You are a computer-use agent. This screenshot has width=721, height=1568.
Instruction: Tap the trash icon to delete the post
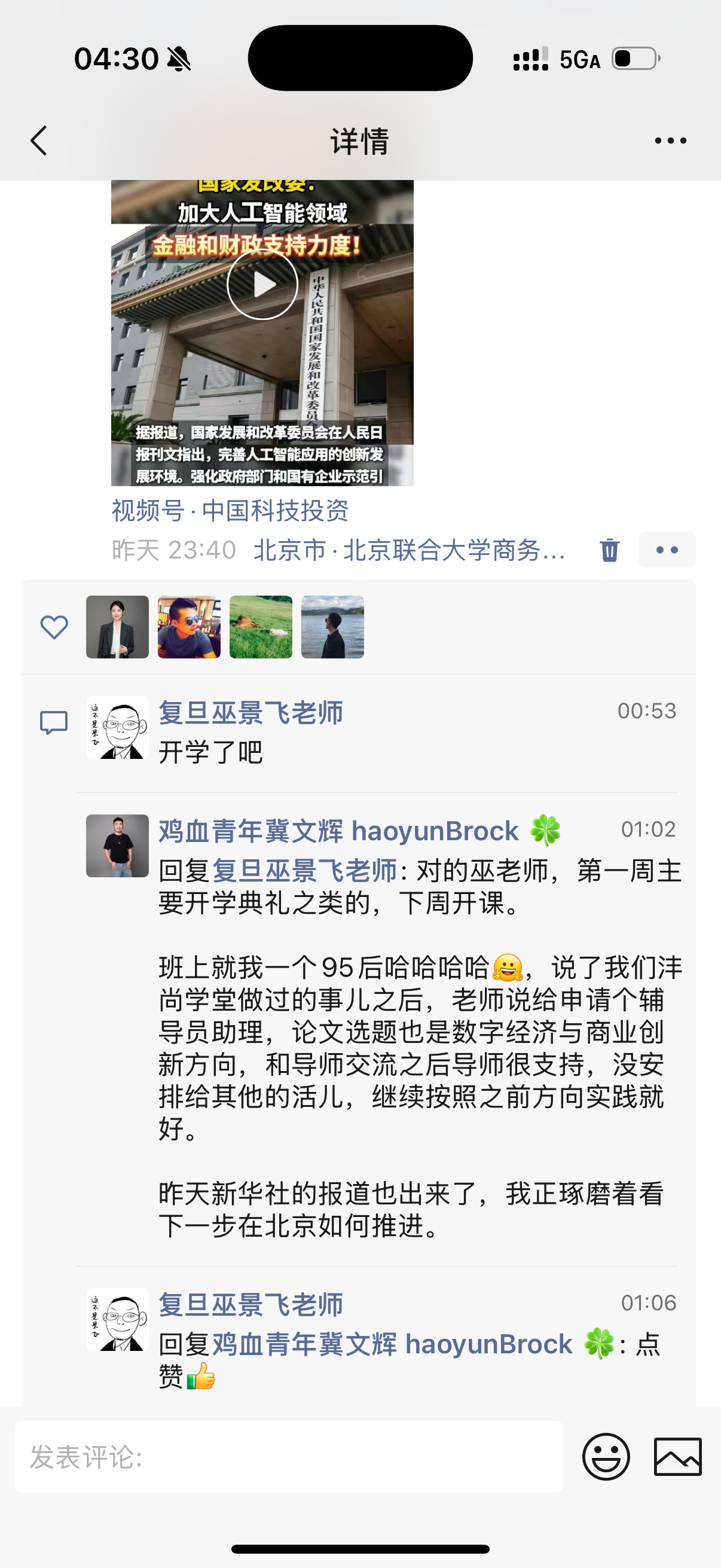(x=609, y=550)
